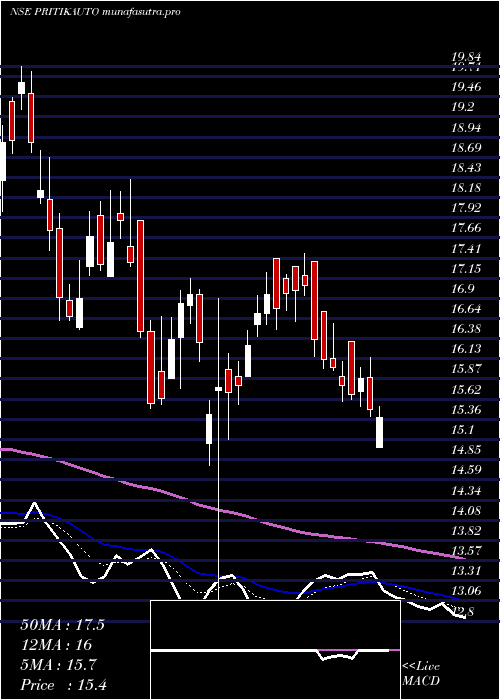Click the NSE PRITIKAUTO chart title
This screenshot has height=700, width=500.
click(95, 12)
